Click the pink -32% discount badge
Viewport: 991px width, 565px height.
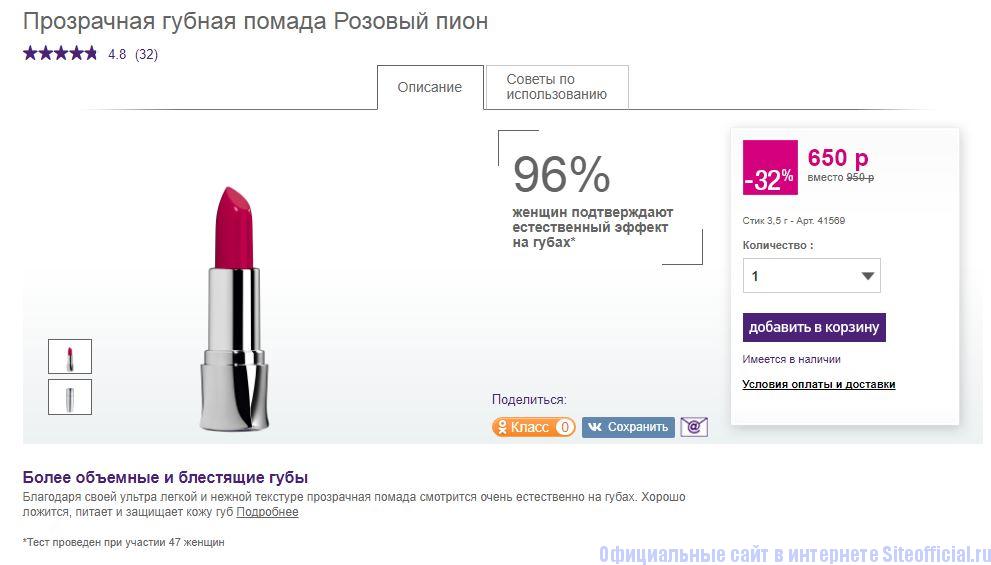pyautogui.click(x=770, y=168)
